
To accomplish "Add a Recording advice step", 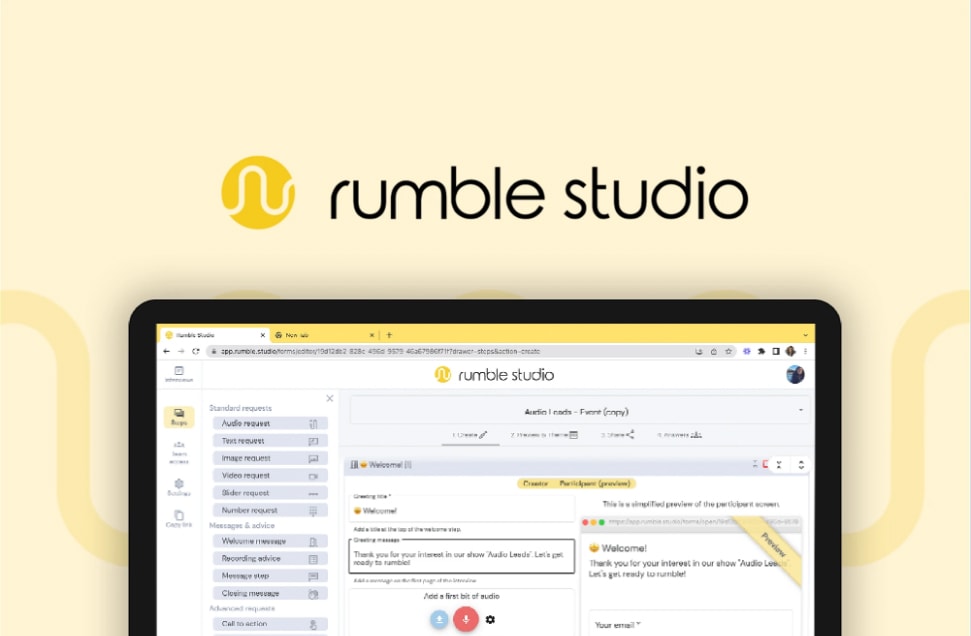I will coord(270,559).
